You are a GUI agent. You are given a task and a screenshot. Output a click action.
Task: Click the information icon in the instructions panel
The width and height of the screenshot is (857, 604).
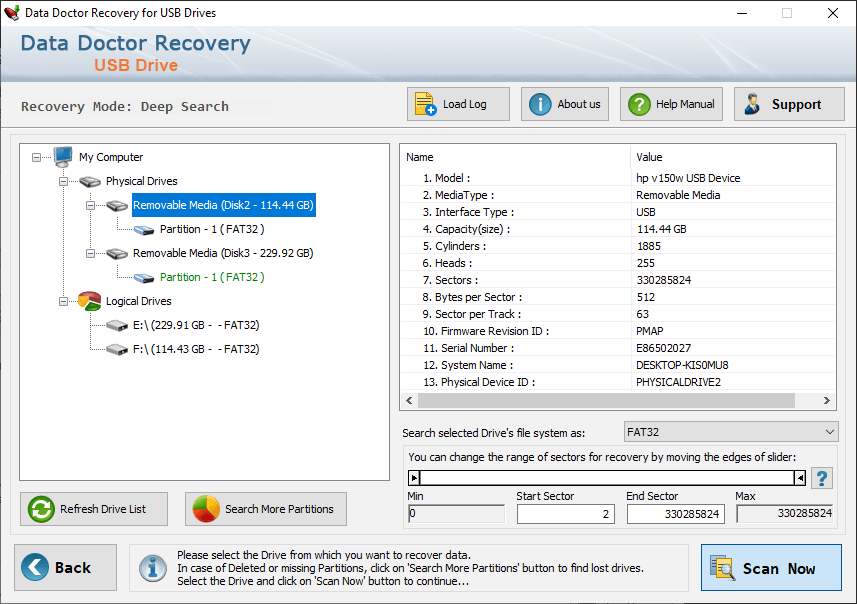[152, 568]
